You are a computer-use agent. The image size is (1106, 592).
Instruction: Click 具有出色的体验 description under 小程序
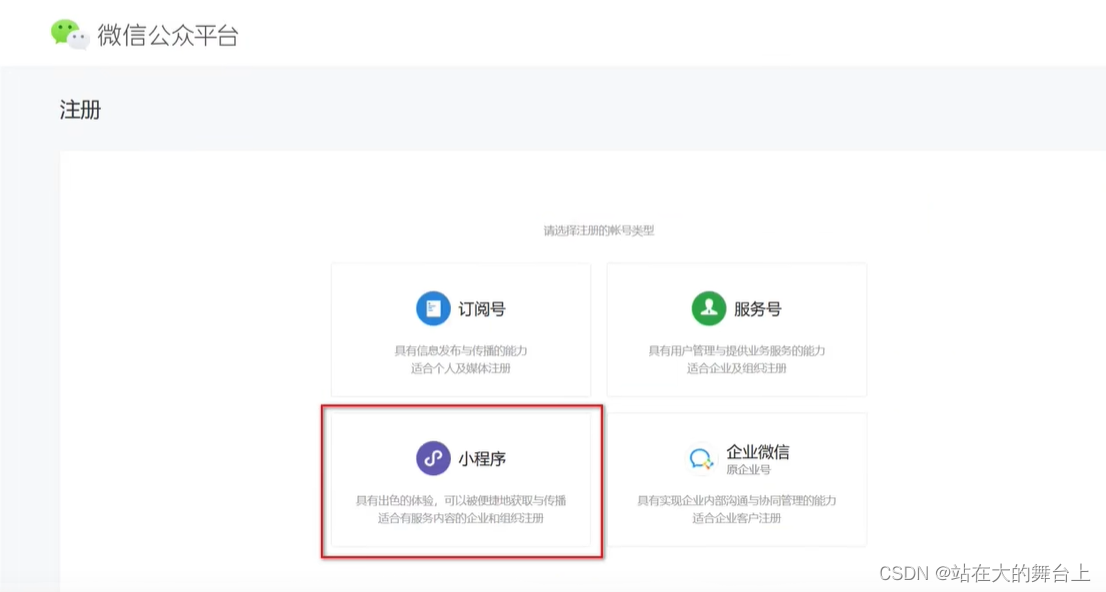click(x=461, y=500)
